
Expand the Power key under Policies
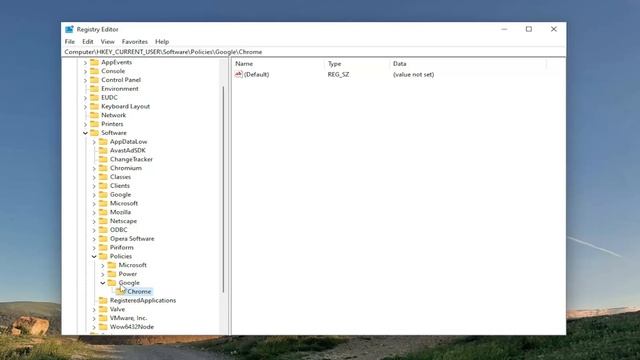[x=103, y=274]
